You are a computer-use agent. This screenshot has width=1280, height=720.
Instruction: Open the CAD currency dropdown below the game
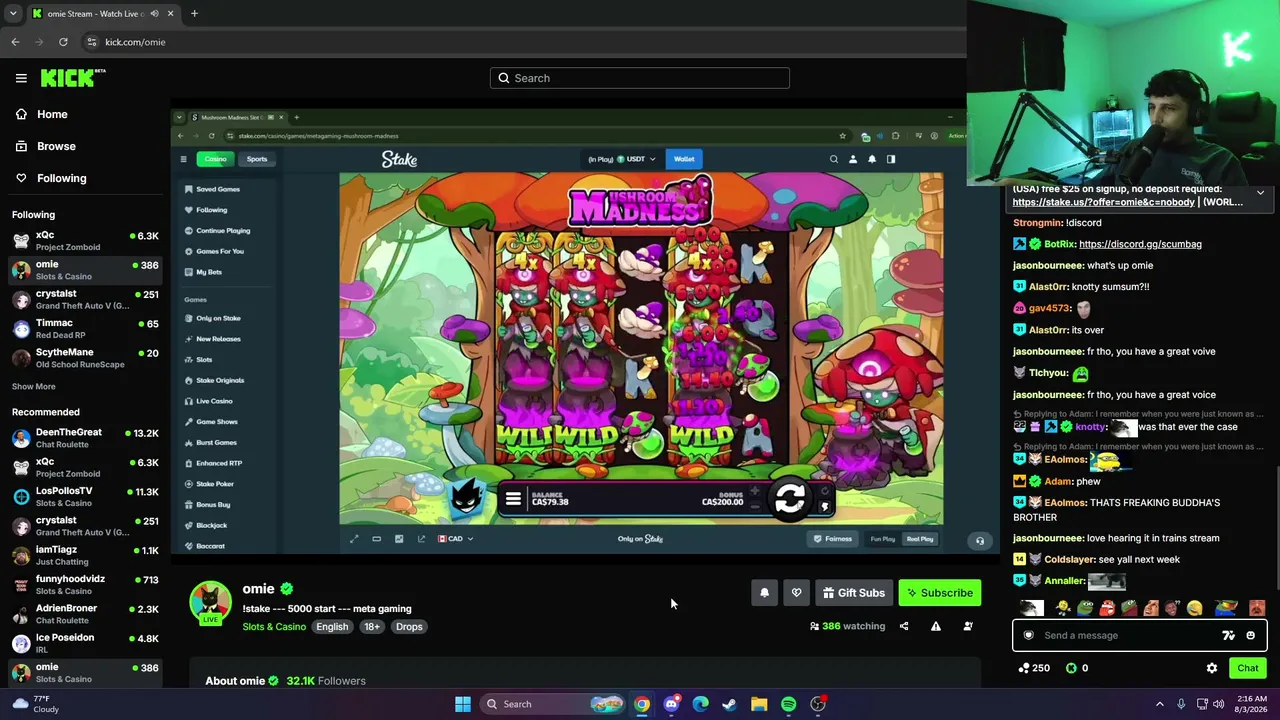(455, 539)
